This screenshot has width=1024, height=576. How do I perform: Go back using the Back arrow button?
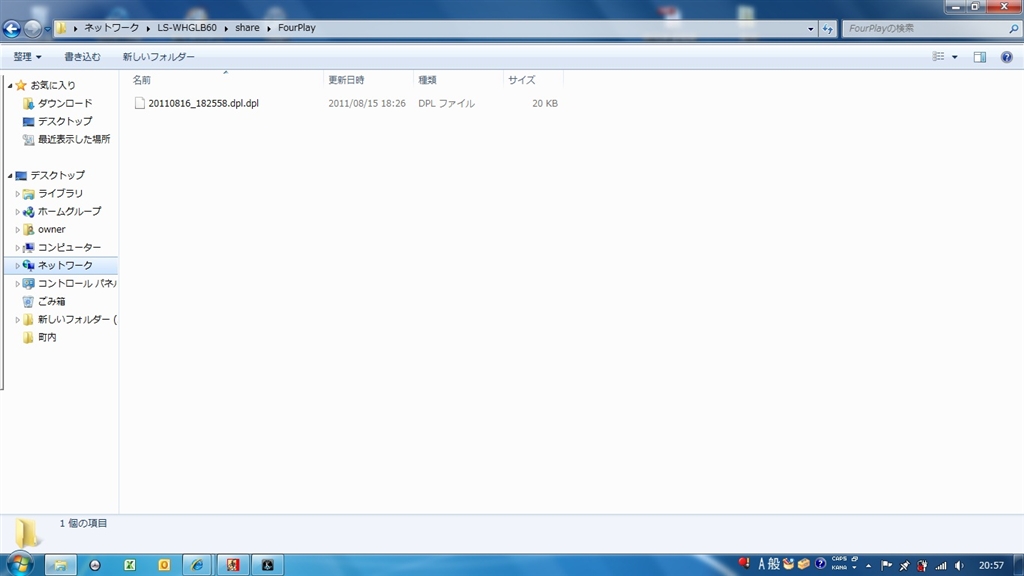point(12,28)
